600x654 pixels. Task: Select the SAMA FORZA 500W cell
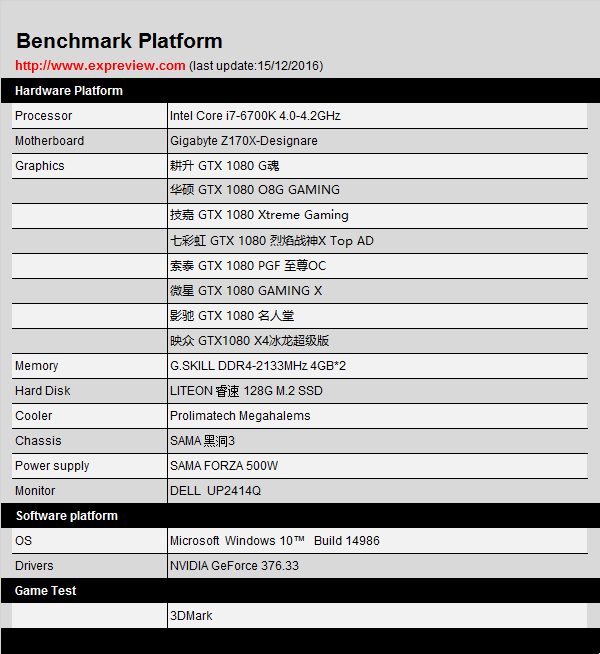tap(377, 466)
